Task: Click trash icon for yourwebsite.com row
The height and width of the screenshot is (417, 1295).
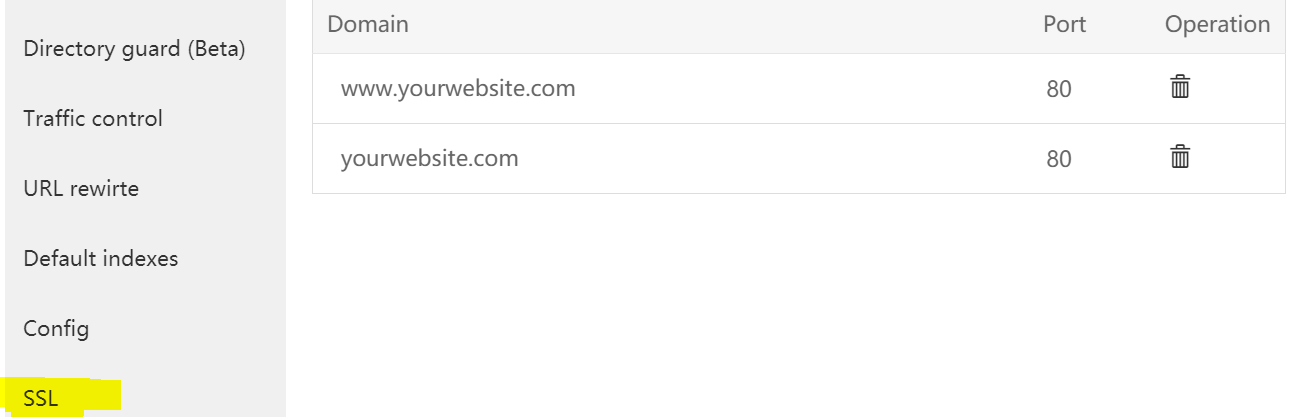Action: 1180,157
